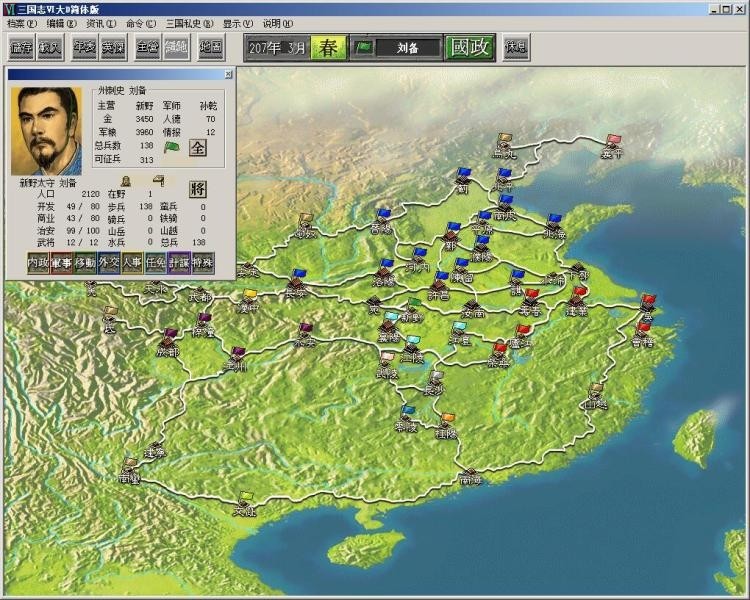Select the 計謀 stratagem command

tap(179, 263)
